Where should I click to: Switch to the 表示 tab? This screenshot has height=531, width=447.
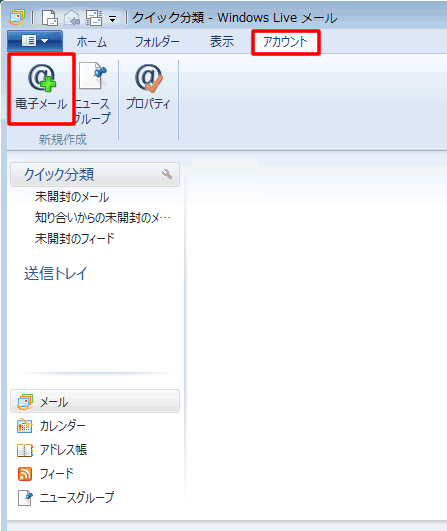(222, 42)
